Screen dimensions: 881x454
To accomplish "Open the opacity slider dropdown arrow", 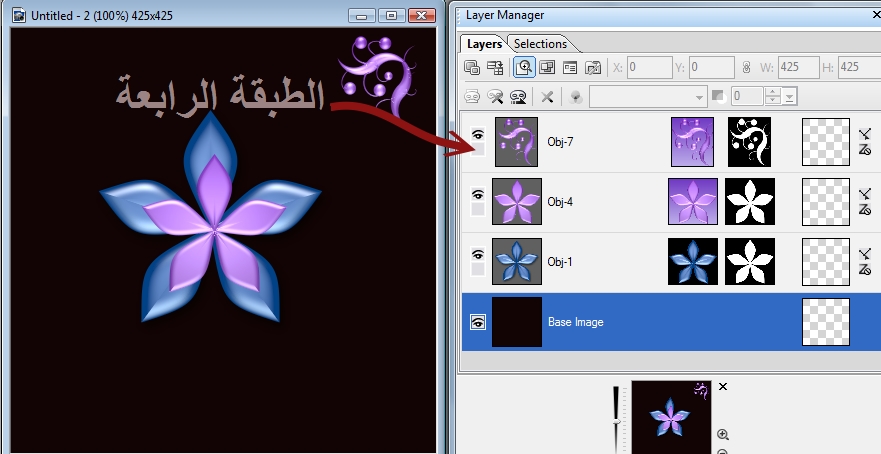I will coord(790,97).
